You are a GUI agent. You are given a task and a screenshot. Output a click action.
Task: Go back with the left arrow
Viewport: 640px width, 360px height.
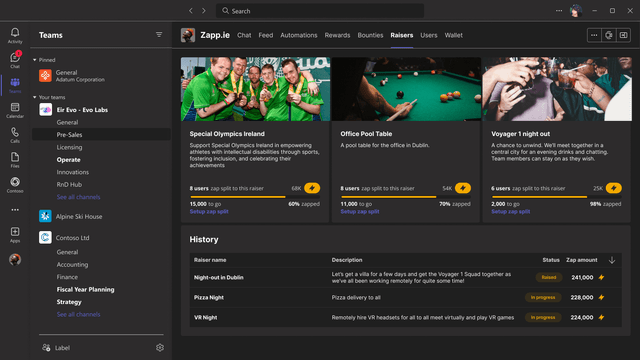click(x=191, y=11)
